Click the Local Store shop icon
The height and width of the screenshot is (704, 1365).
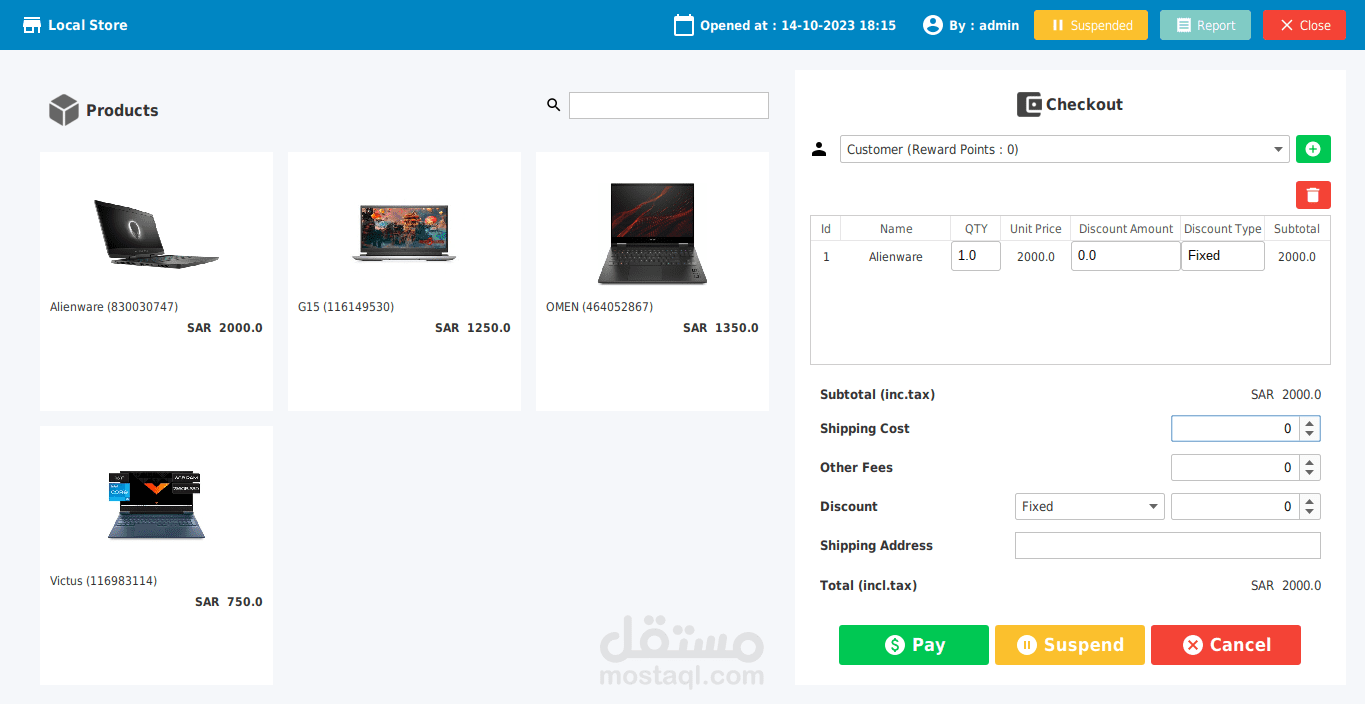[x=32, y=25]
